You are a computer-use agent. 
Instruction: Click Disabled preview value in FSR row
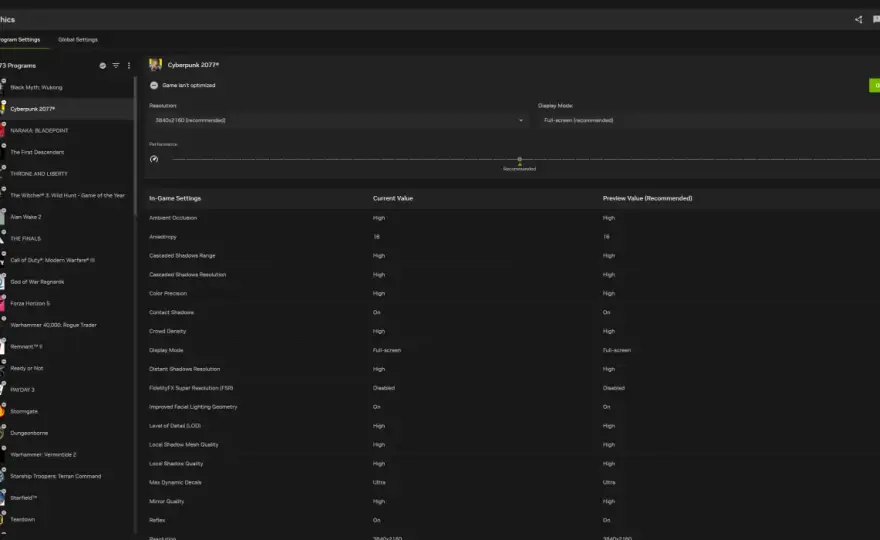click(613, 388)
